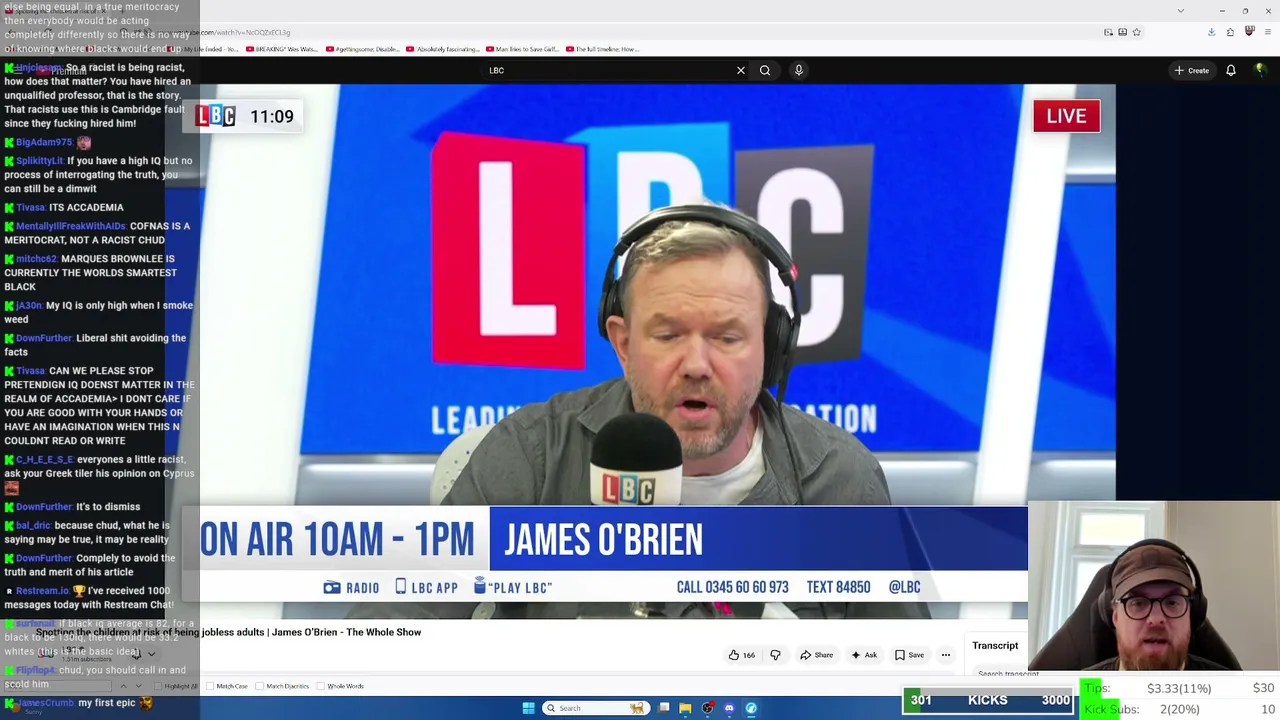The image size is (1280, 720).
Task: Open the browser tab list dropdown chevron
Action: coord(1181,10)
